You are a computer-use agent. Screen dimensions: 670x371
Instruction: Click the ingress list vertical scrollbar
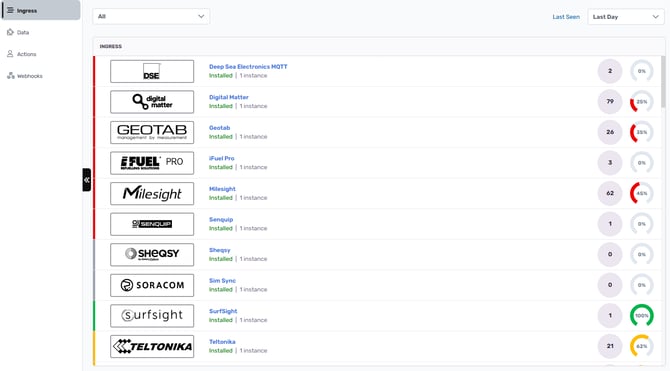663,81
